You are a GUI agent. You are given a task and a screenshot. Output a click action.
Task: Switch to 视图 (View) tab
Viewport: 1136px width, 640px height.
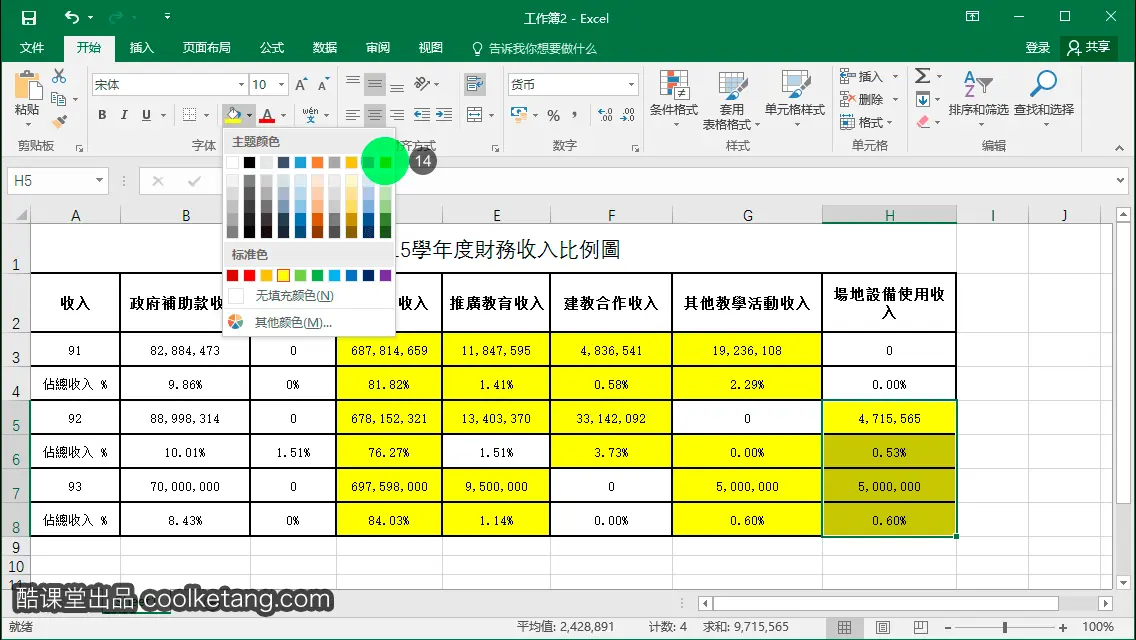tap(430, 48)
